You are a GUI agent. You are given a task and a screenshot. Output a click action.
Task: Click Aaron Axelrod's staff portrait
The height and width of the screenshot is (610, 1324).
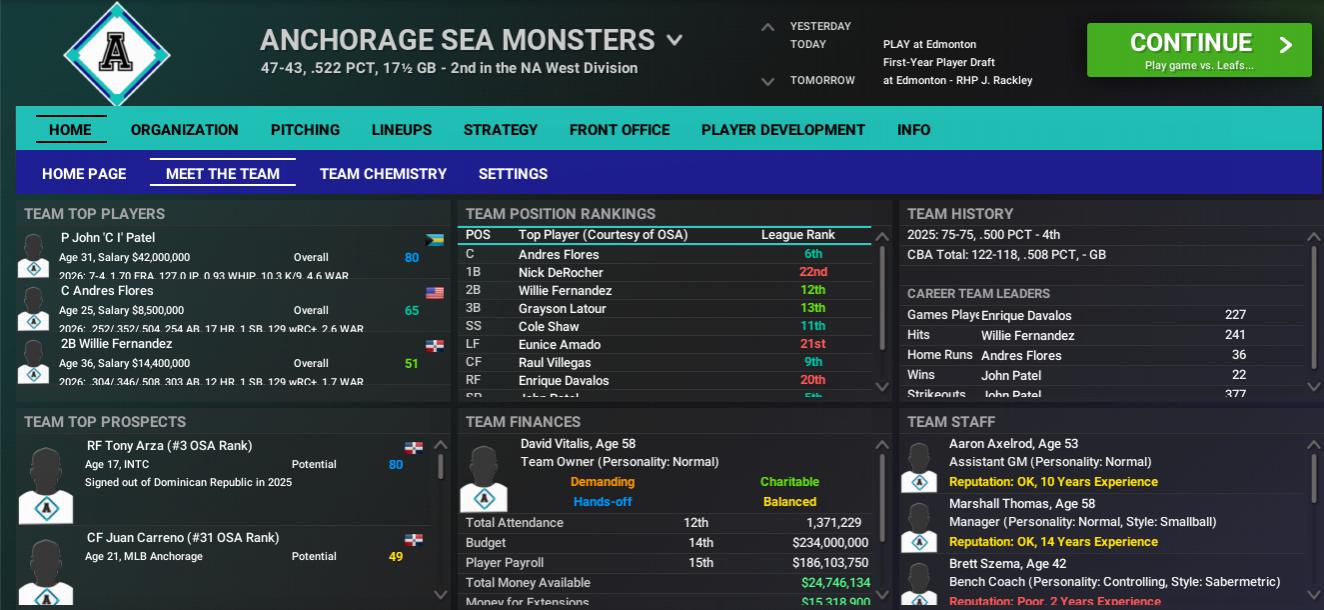[918, 467]
